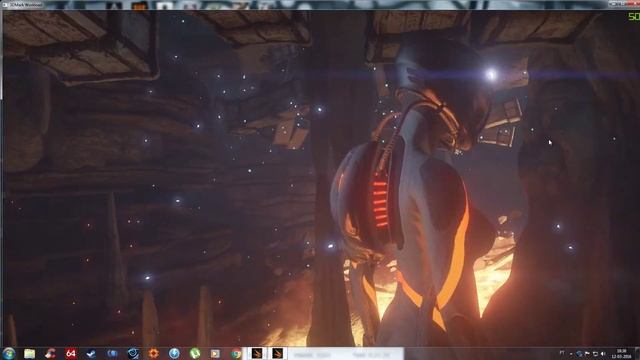The width and height of the screenshot is (640, 360).
Task: Open Action Center flag icon
Action: click(587, 353)
